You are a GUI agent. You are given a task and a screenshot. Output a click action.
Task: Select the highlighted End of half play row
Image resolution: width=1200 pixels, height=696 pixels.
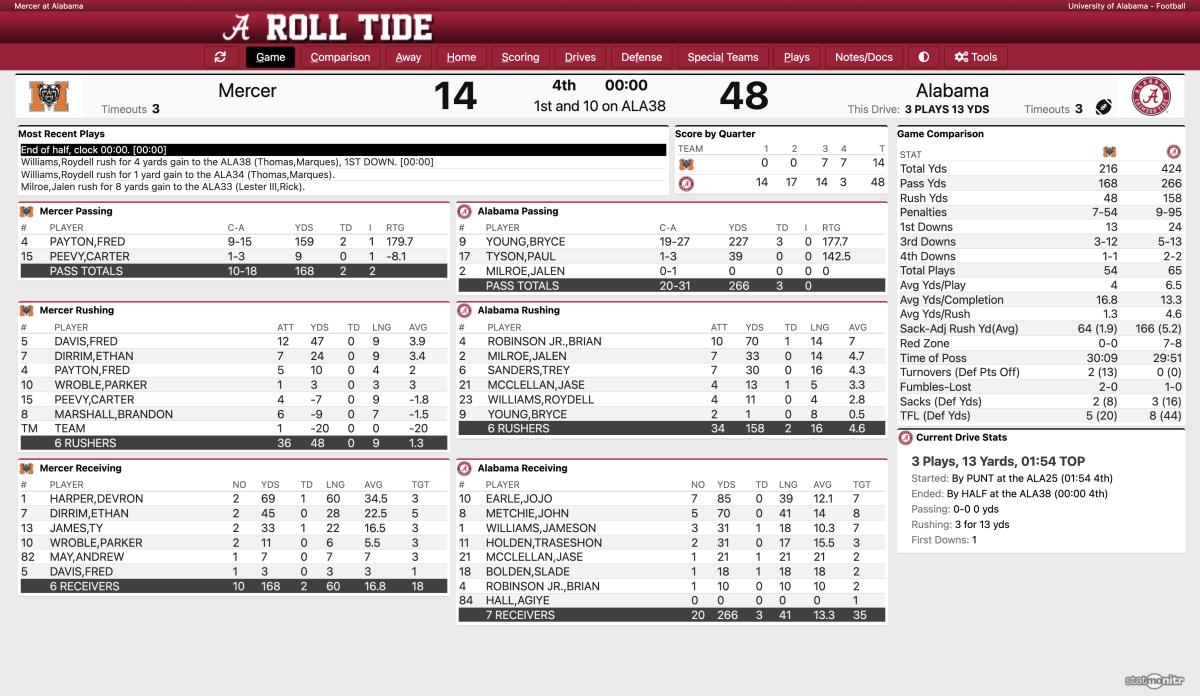pos(342,150)
